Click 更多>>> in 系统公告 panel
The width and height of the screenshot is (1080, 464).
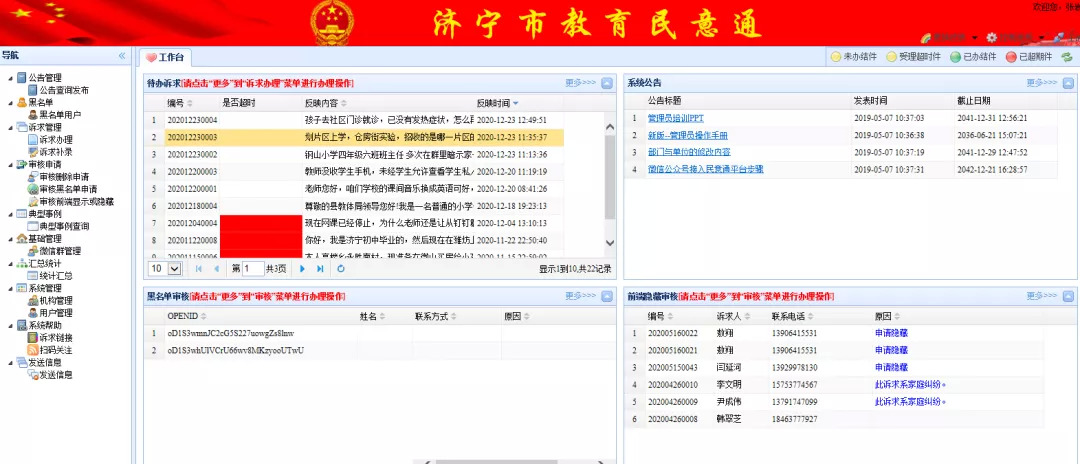point(1041,83)
